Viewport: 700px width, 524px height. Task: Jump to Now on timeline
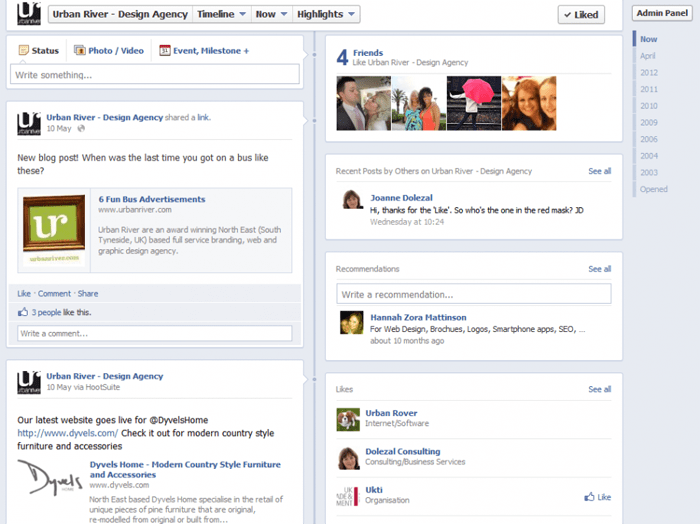(648, 39)
